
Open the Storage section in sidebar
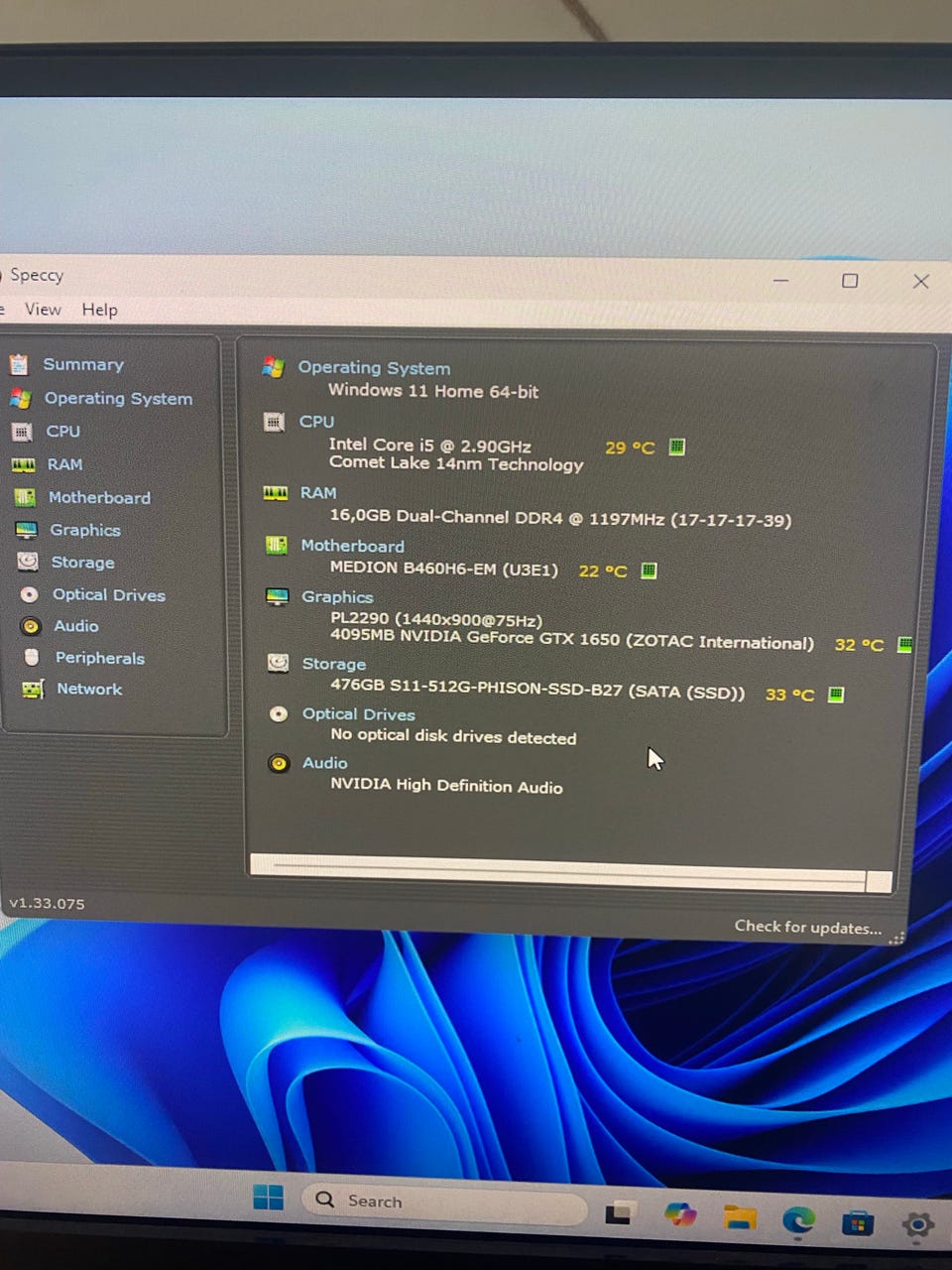click(82, 563)
